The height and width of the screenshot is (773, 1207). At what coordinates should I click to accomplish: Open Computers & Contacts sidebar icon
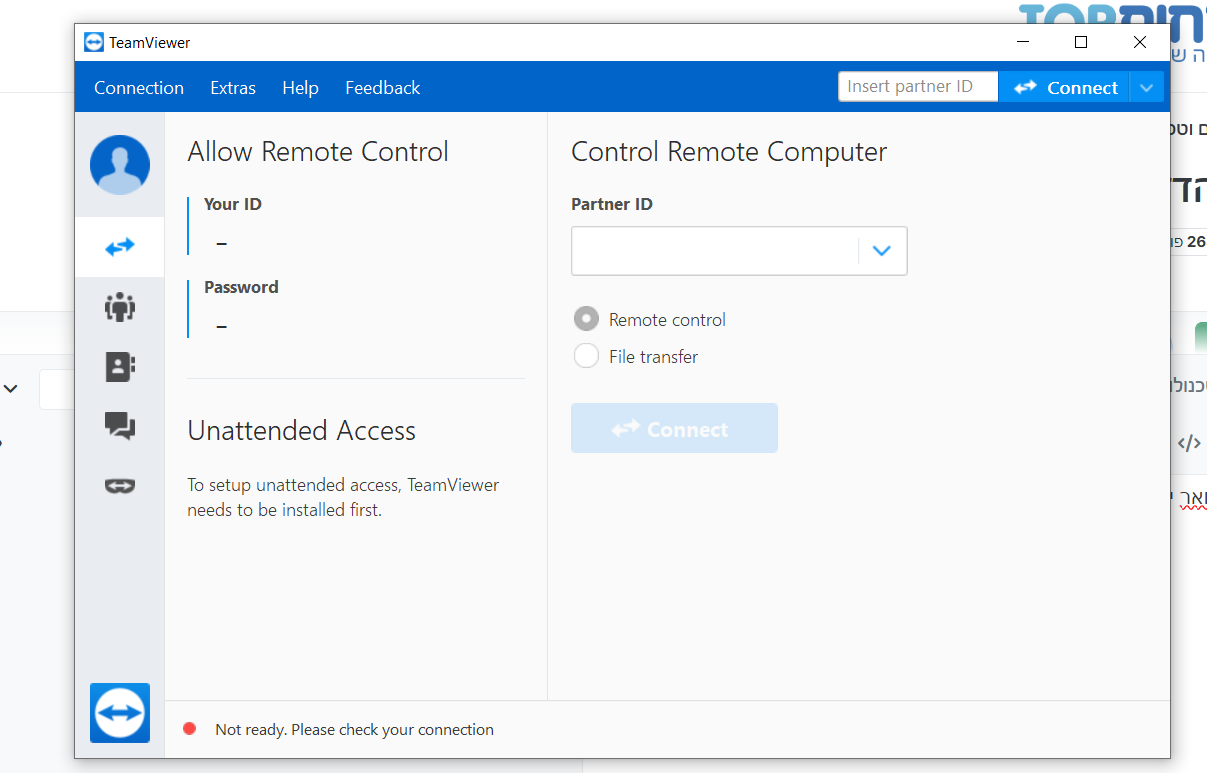click(x=120, y=367)
